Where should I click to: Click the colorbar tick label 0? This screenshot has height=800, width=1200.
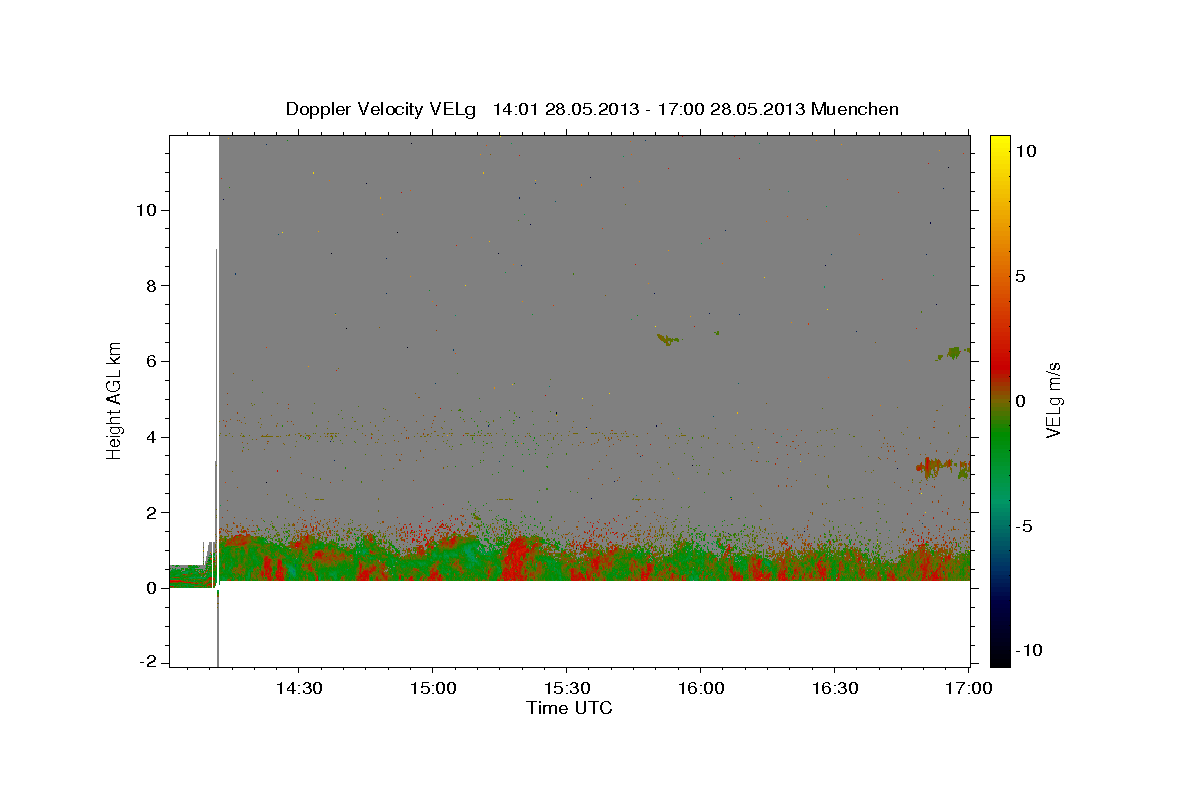(1021, 401)
